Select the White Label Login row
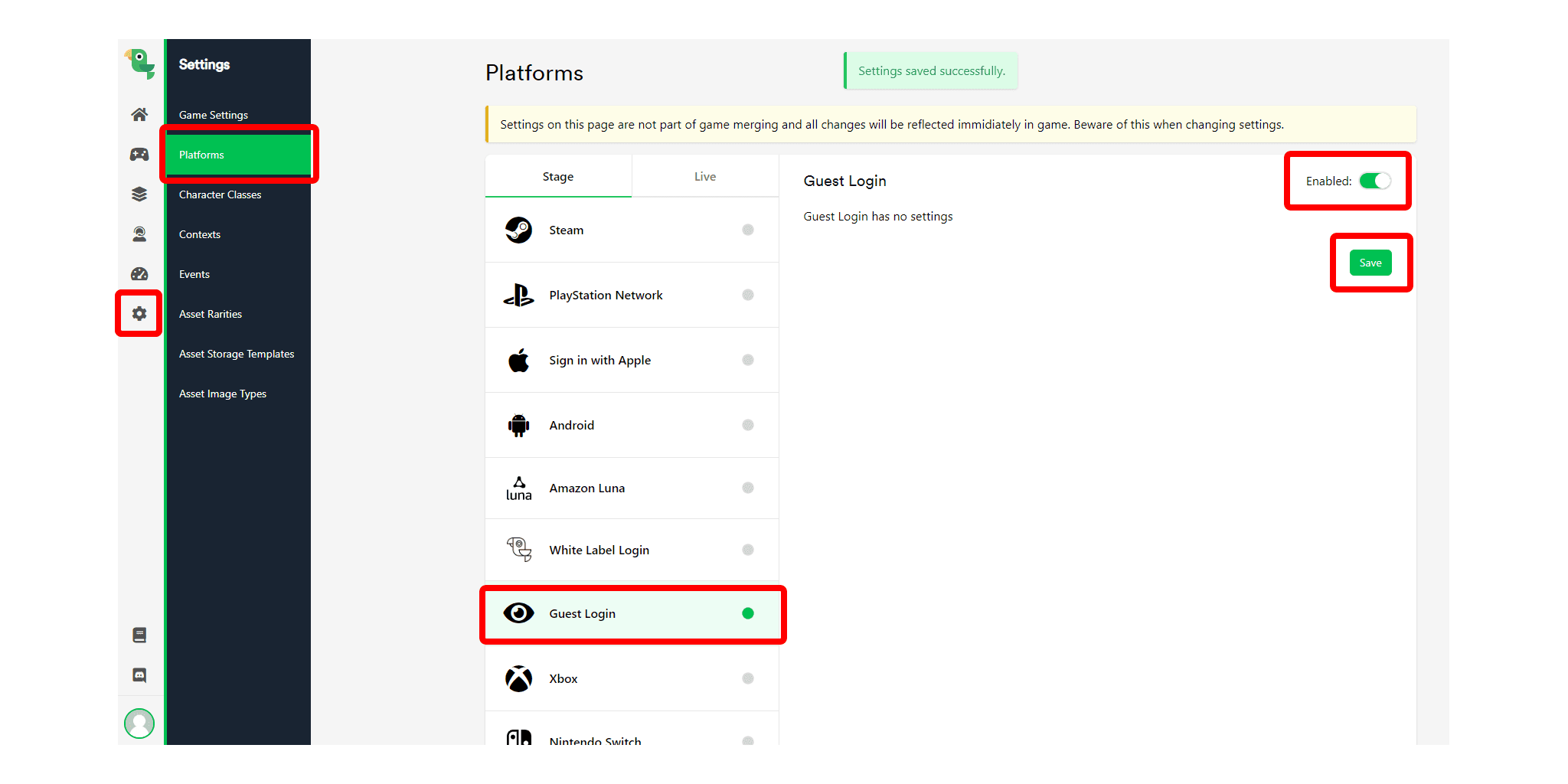1568x784 pixels. [632, 550]
